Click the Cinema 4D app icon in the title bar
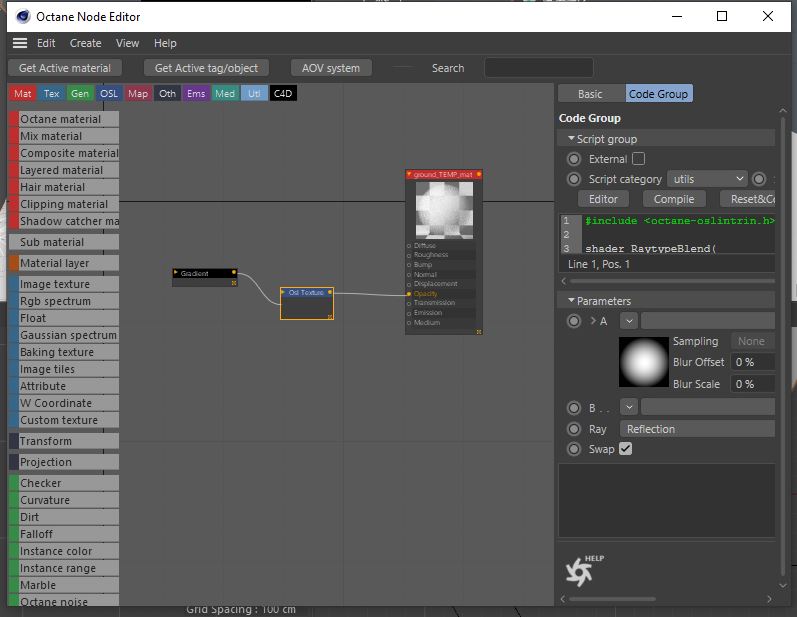The width and height of the screenshot is (797, 617). (23, 17)
